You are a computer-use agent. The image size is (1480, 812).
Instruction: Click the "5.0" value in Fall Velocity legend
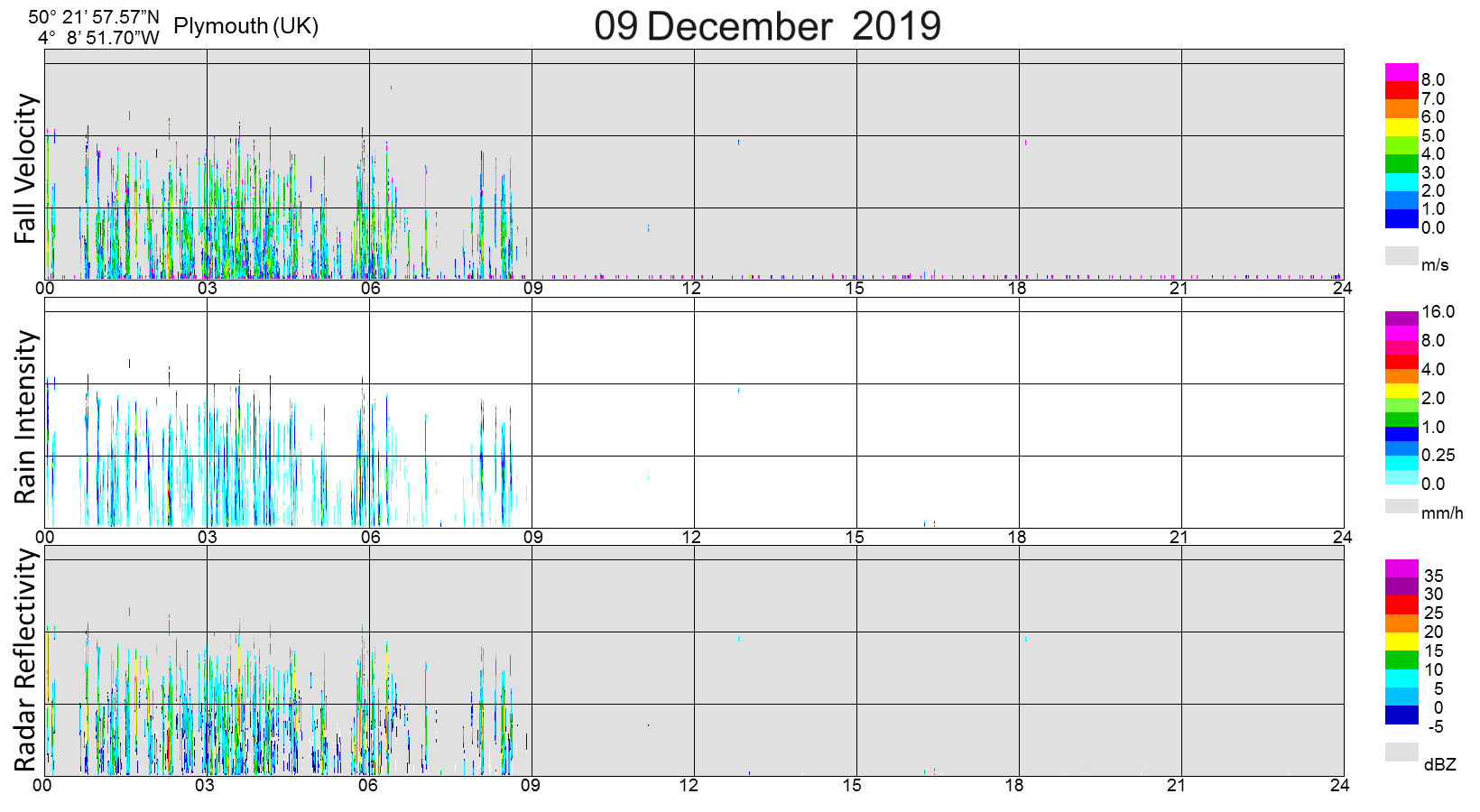tap(1433, 135)
